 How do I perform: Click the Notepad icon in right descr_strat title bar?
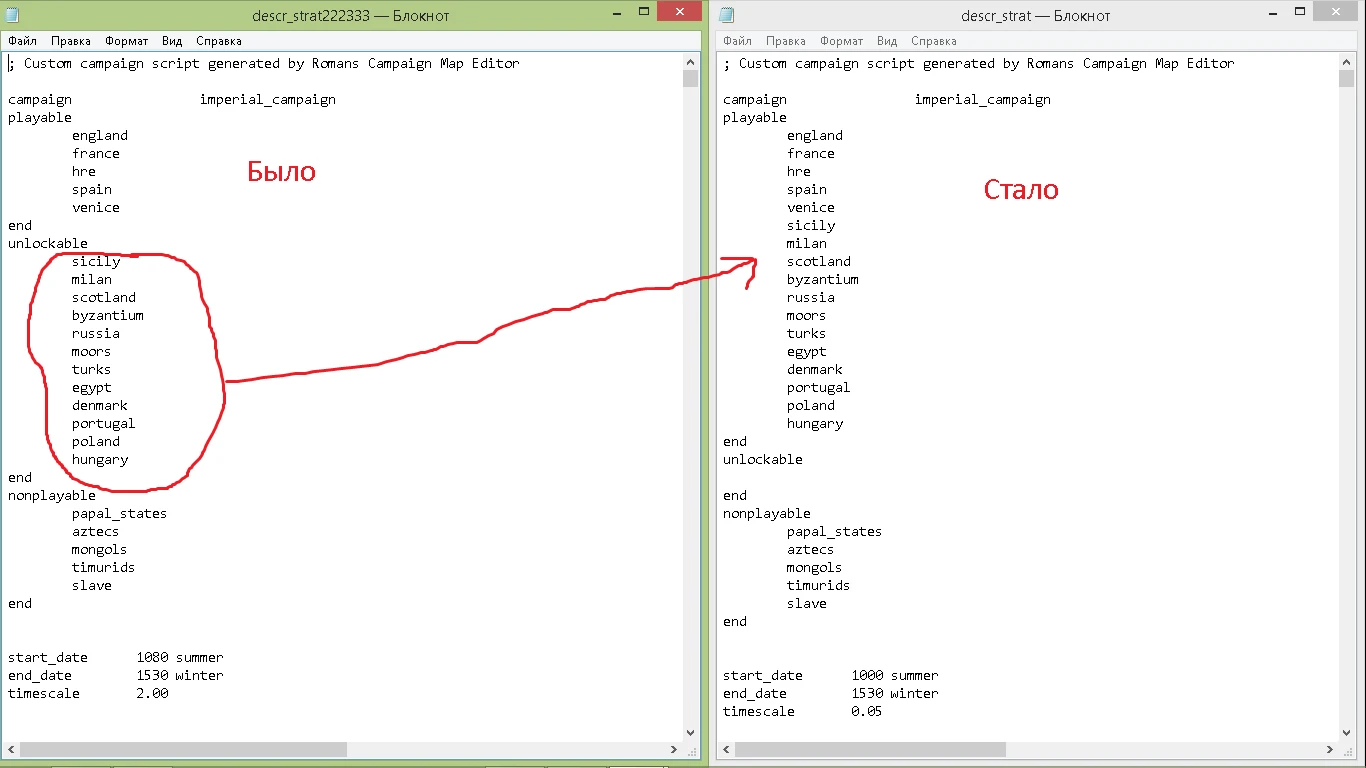pos(727,15)
